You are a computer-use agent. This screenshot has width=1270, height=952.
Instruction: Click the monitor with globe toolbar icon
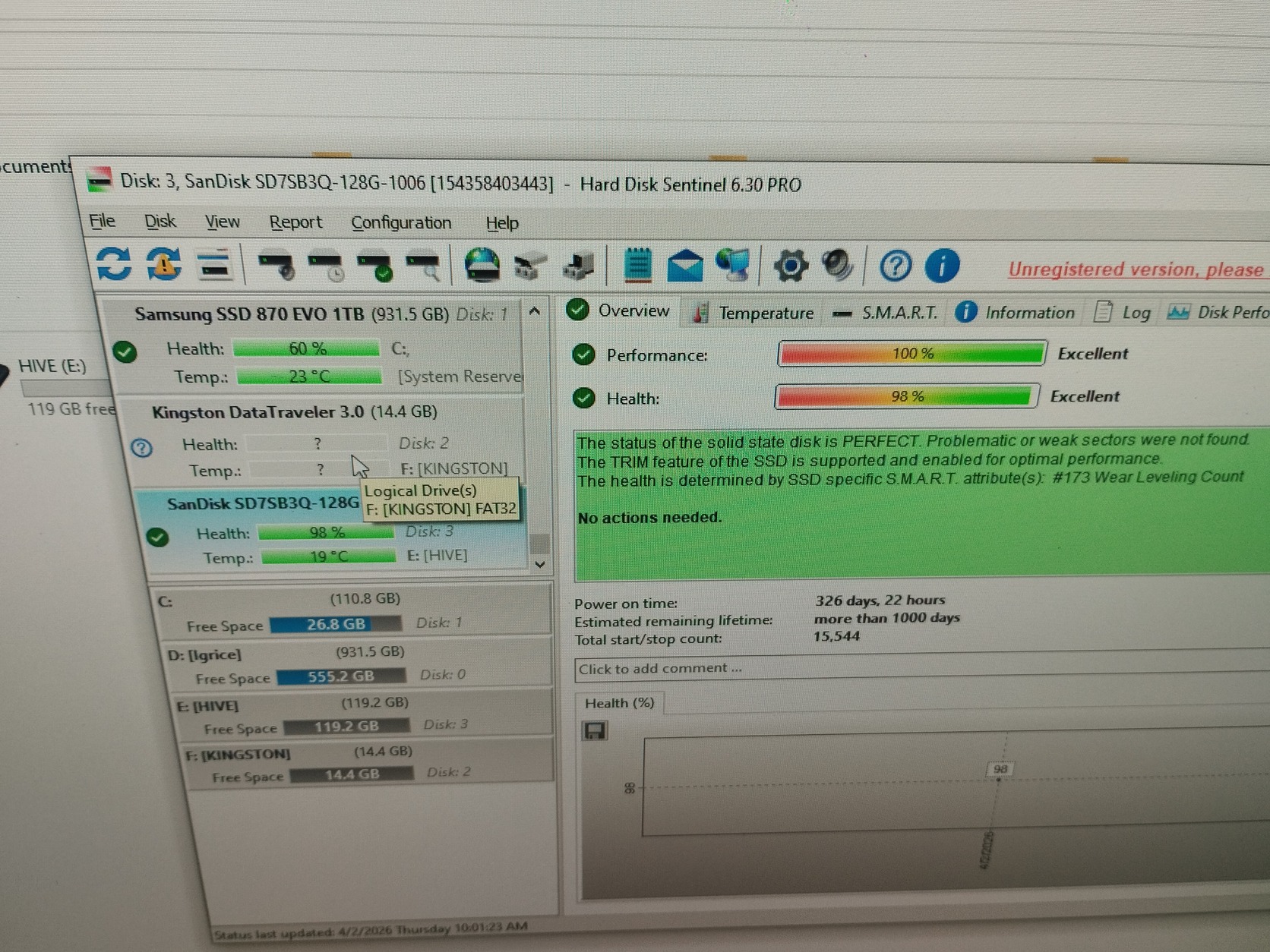(732, 266)
